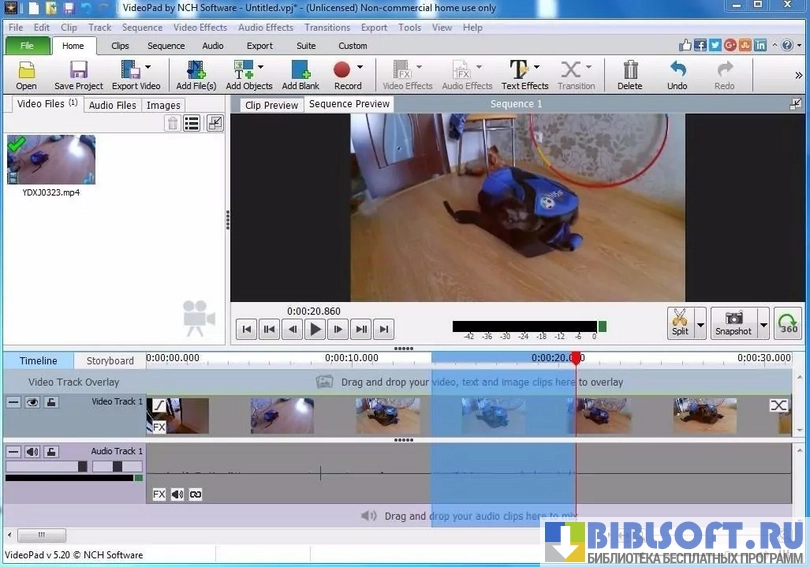The height and width of the screenshot is (567, 810).
Task: Switch to the Clip Preview tab
Action: (271, 105)
